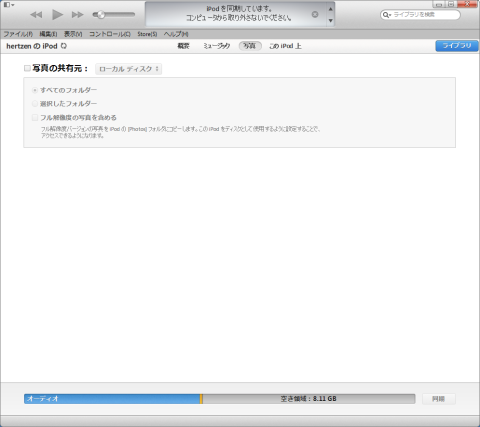Cancel the iPod sync with the X icon
480x427 pixels.
(x=315, y=14)
